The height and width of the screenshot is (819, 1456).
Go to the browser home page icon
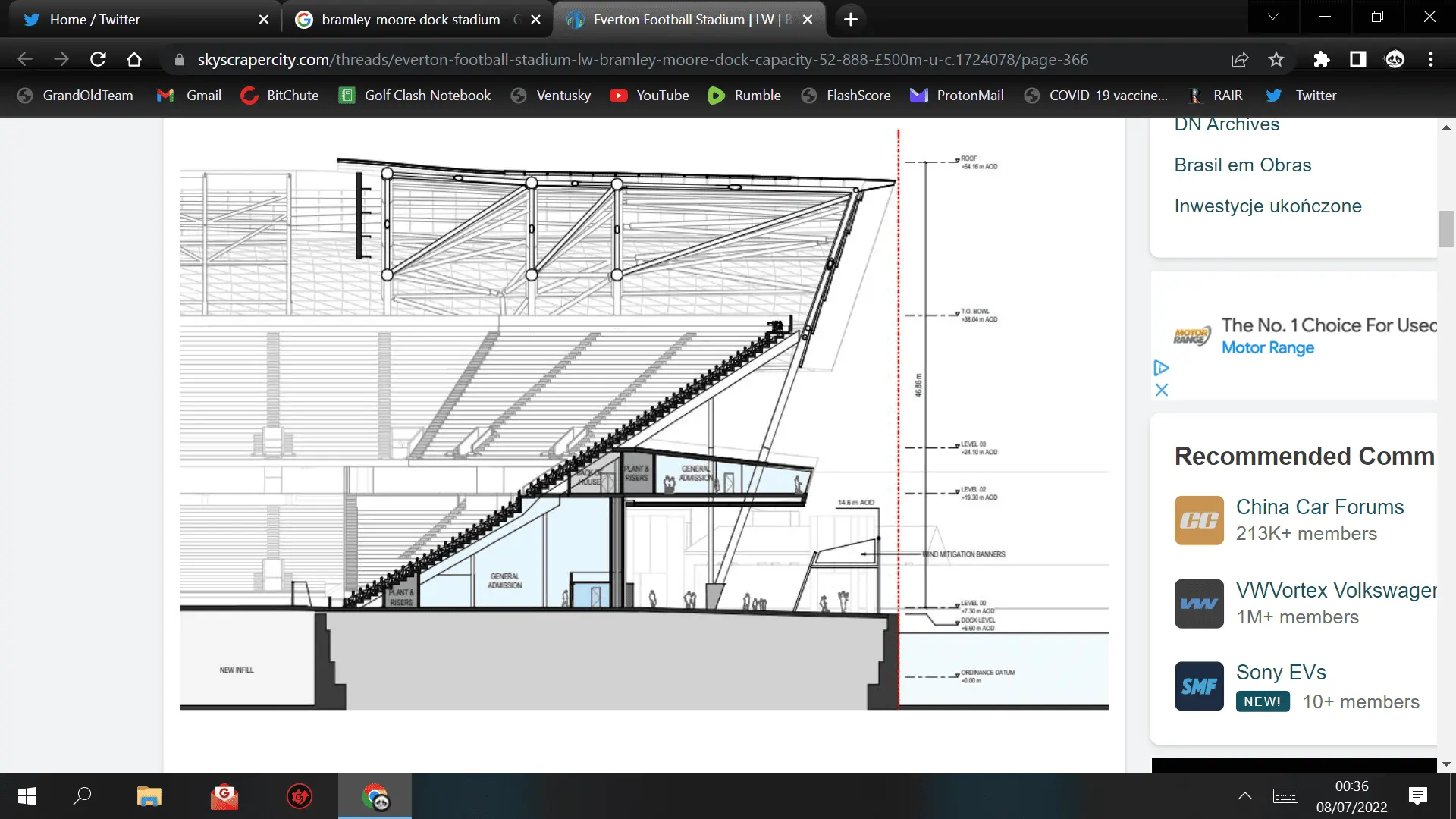pyautogui.click(x=134, y=59)
